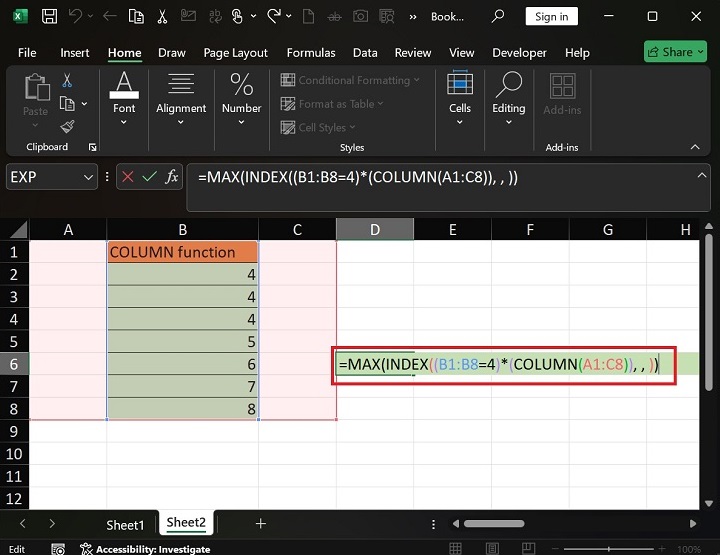This screenshot has height=555, width=720.
Task: Switch to Normal view icon in status bar
Action: tap(456, 549)
